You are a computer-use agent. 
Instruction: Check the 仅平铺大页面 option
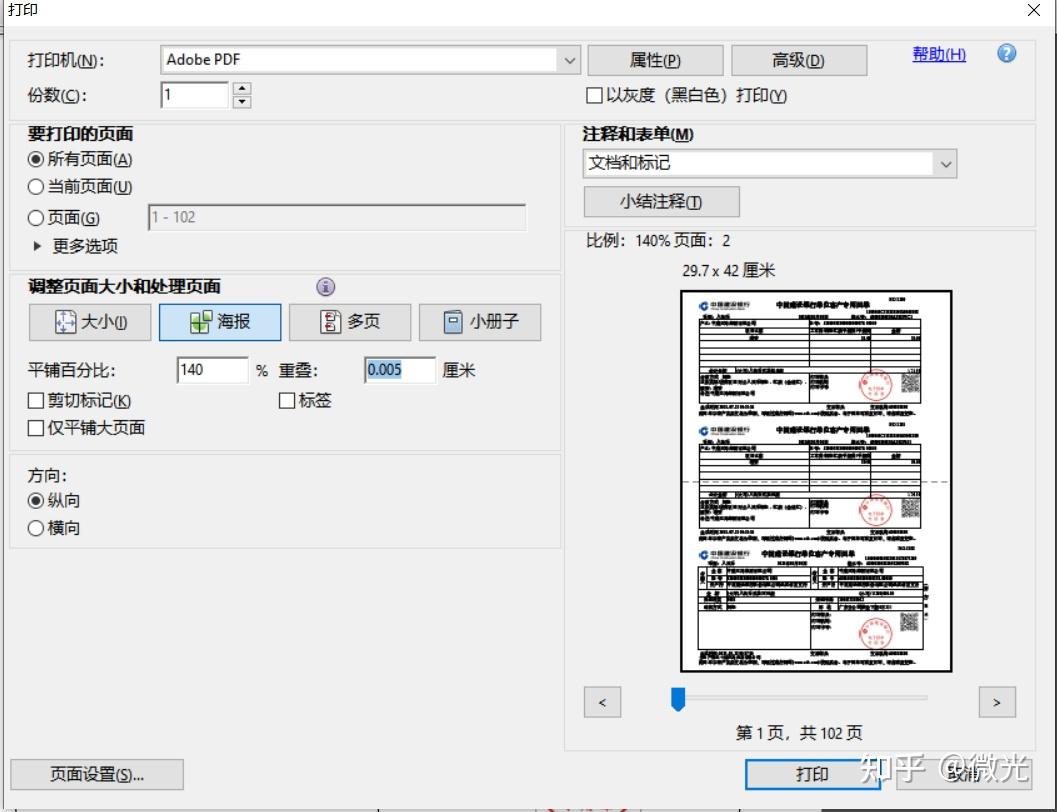[x=36, y=427]
